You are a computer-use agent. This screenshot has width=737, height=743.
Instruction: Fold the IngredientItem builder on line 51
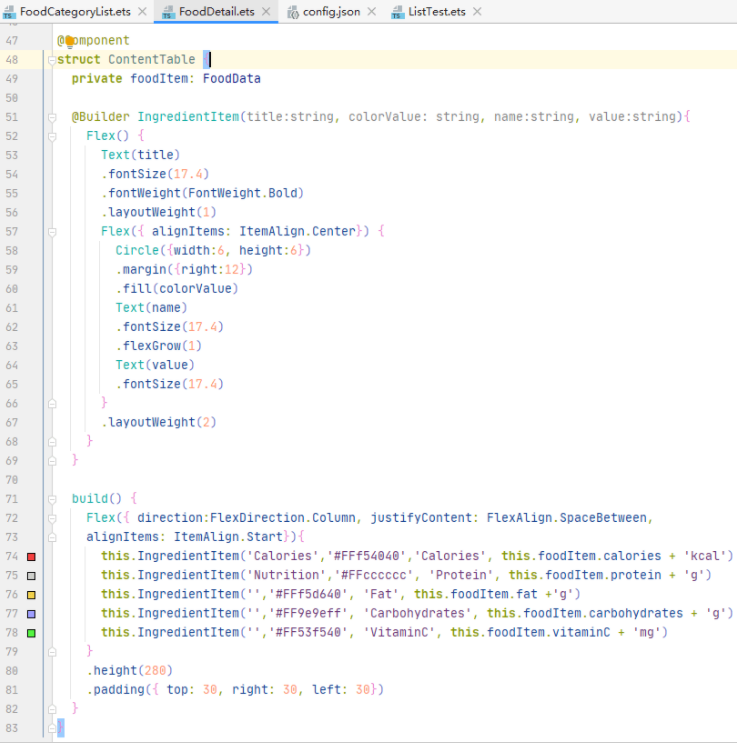pos(51,117)
